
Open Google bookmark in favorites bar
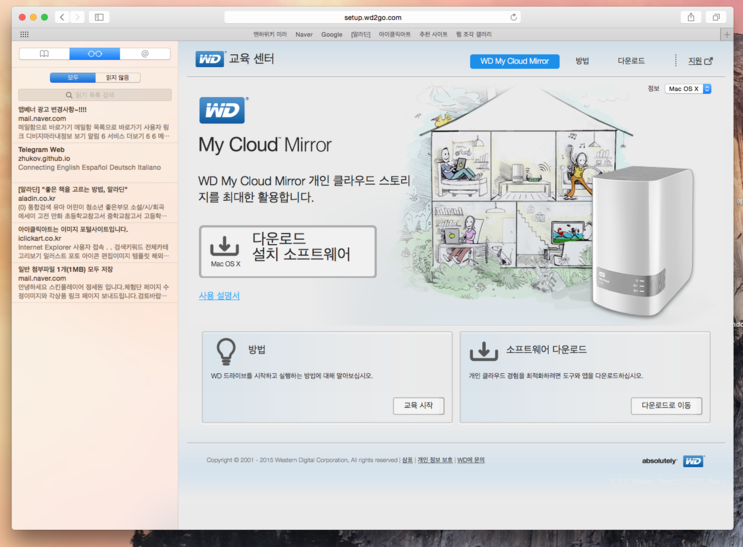click(x=332, y=34)
